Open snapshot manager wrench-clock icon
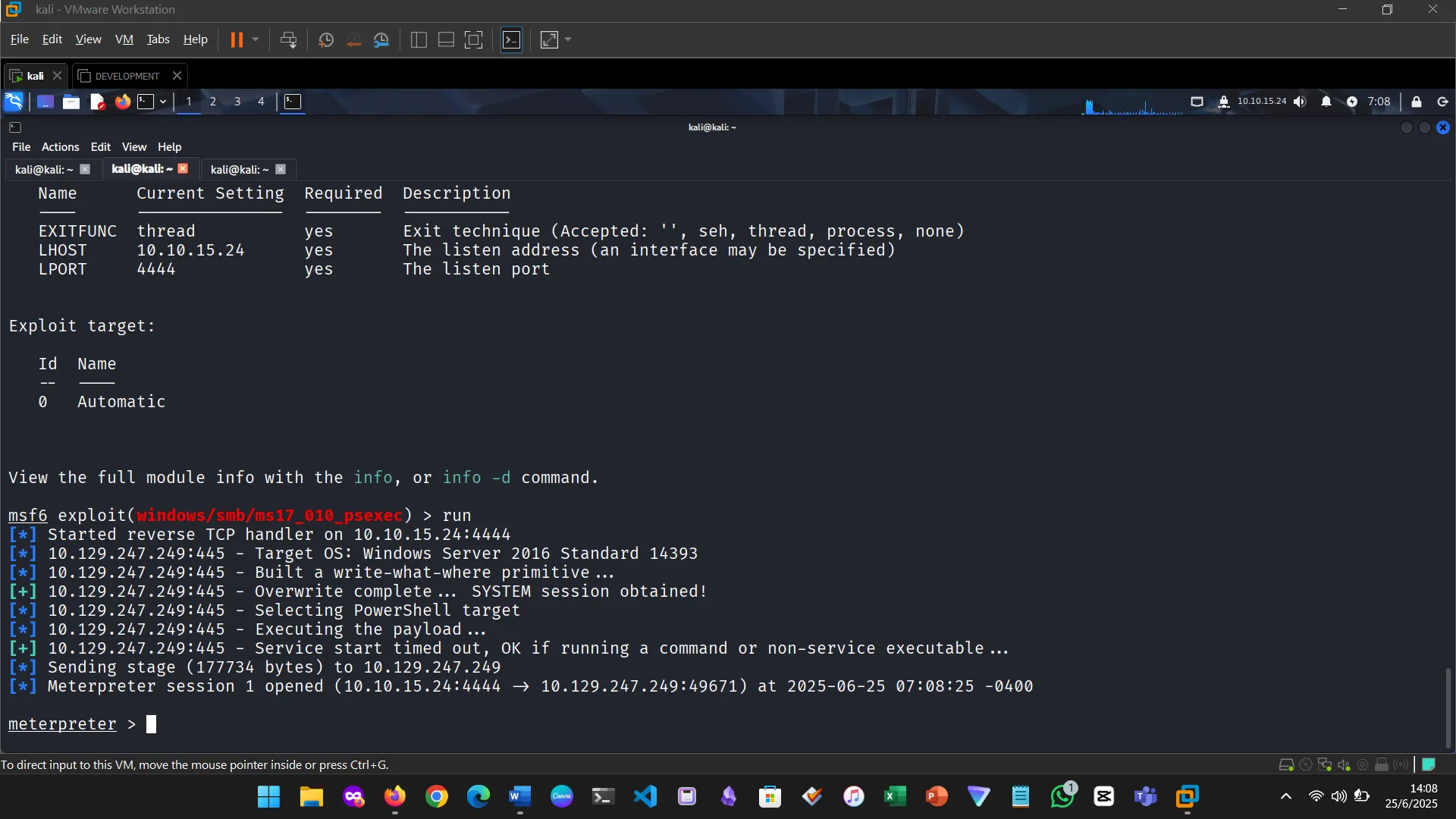This screenshot has height=819, width=1456. coord(381,39)
